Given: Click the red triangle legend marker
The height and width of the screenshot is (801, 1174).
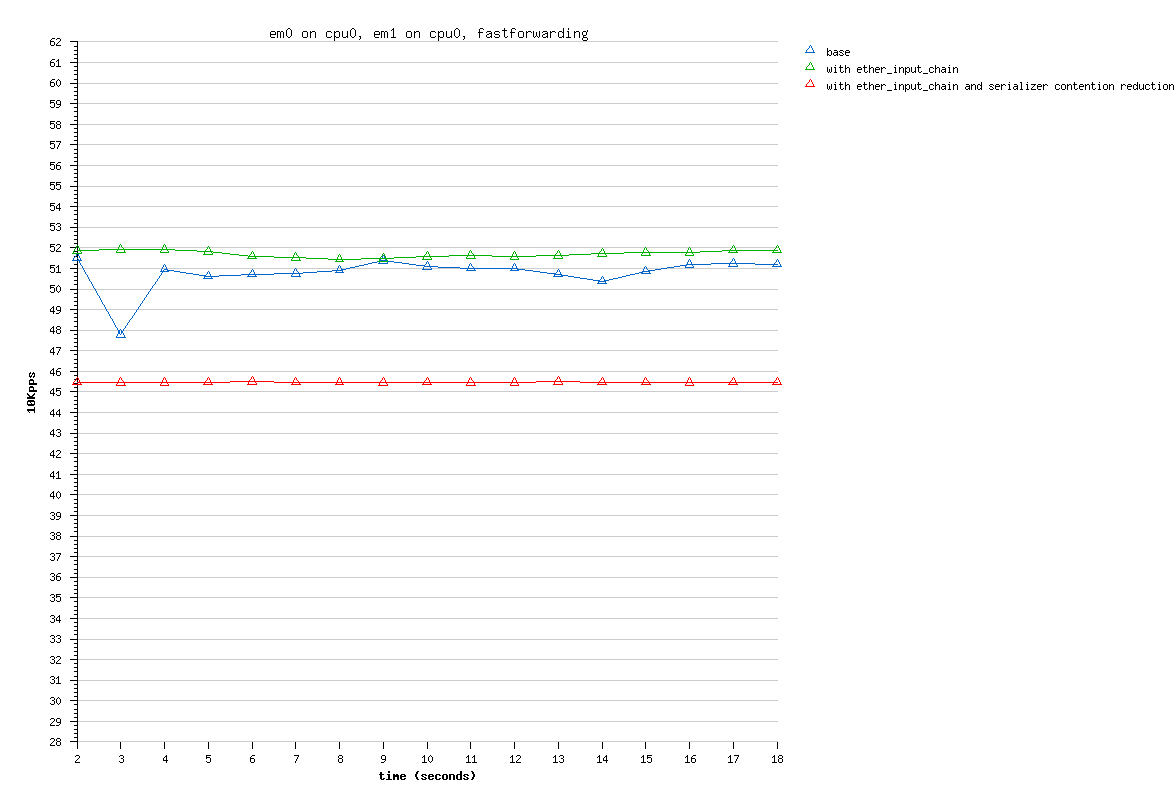Looking at the screenshot, I should pyautogui.click(x=810, y=85).
